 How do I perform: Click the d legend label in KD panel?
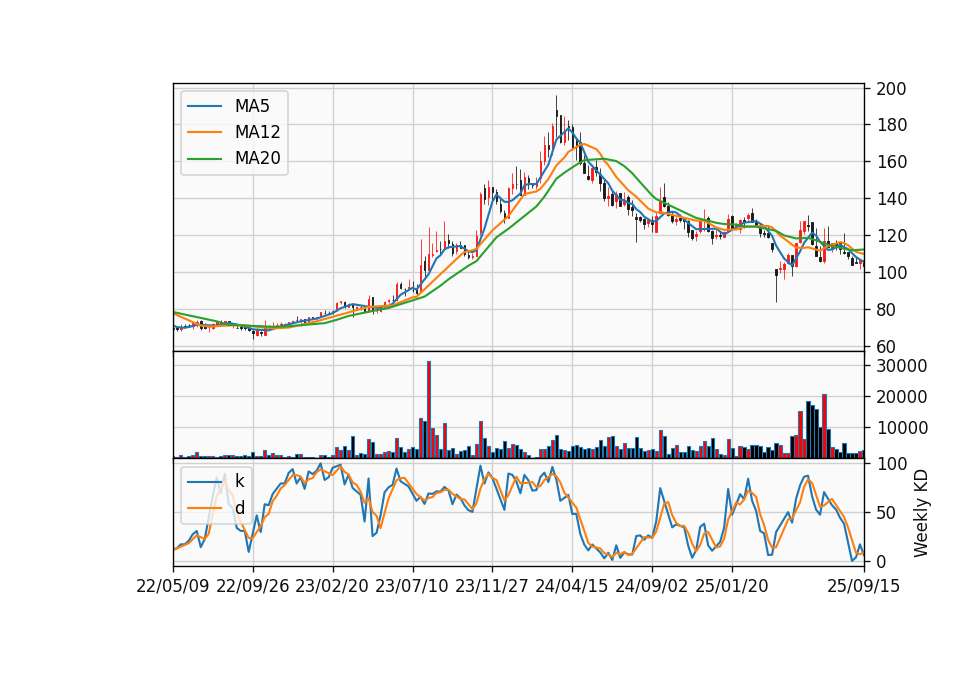[x=239, y=508]
